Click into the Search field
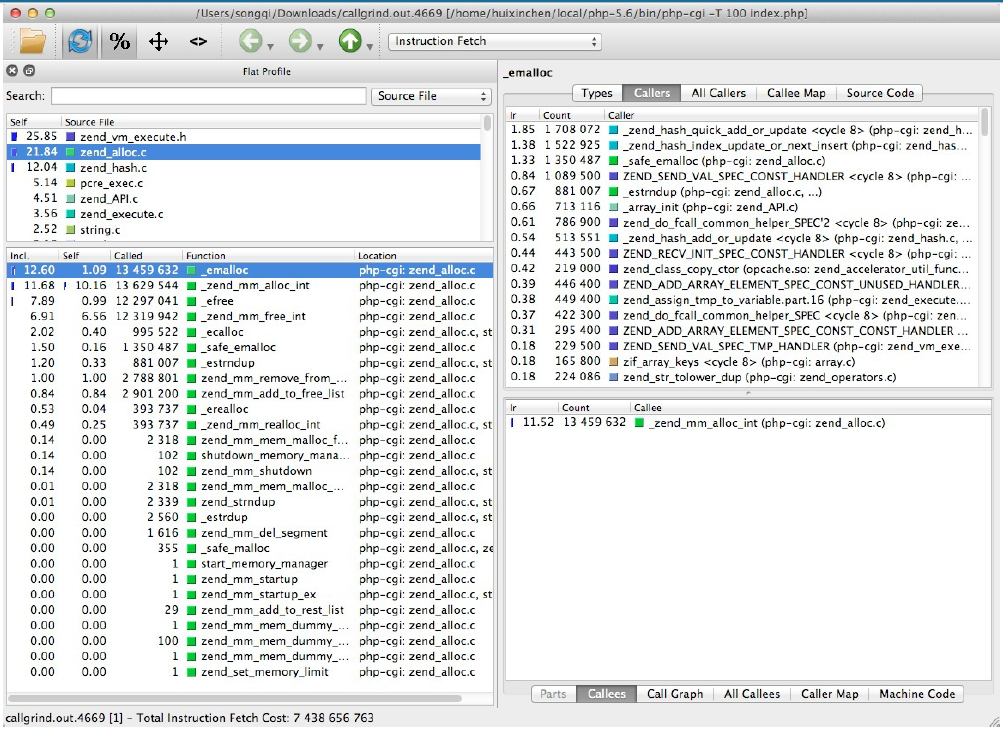The width and height of the screenshot is (1003, 729). click(x=209, y=96)
